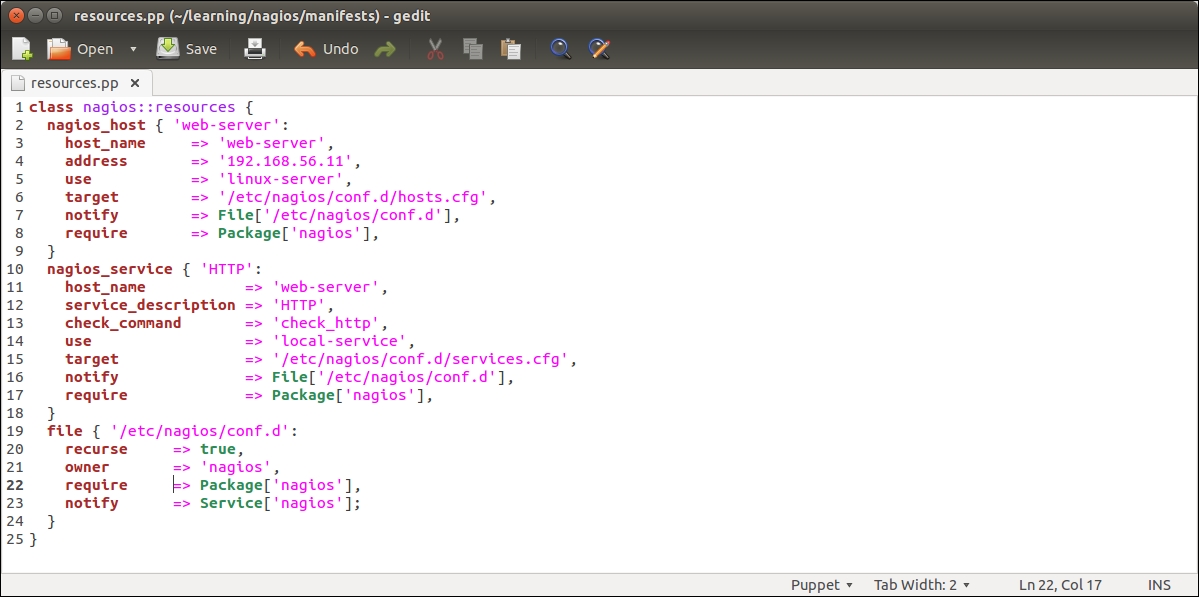
Task: Close the resources.pp tab
Action: pyautogui.click(x=135, y=83)
